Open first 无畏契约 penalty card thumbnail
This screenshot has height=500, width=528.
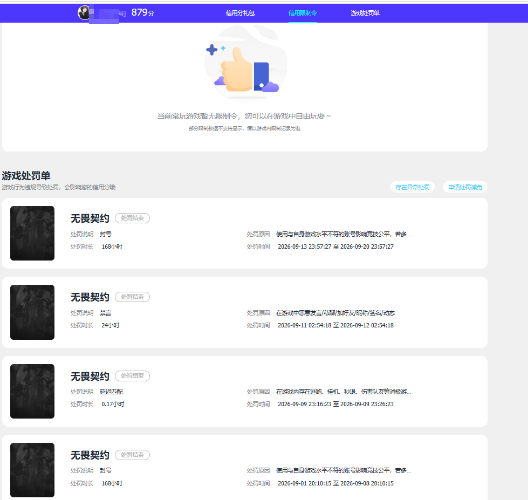pos(32,233)
